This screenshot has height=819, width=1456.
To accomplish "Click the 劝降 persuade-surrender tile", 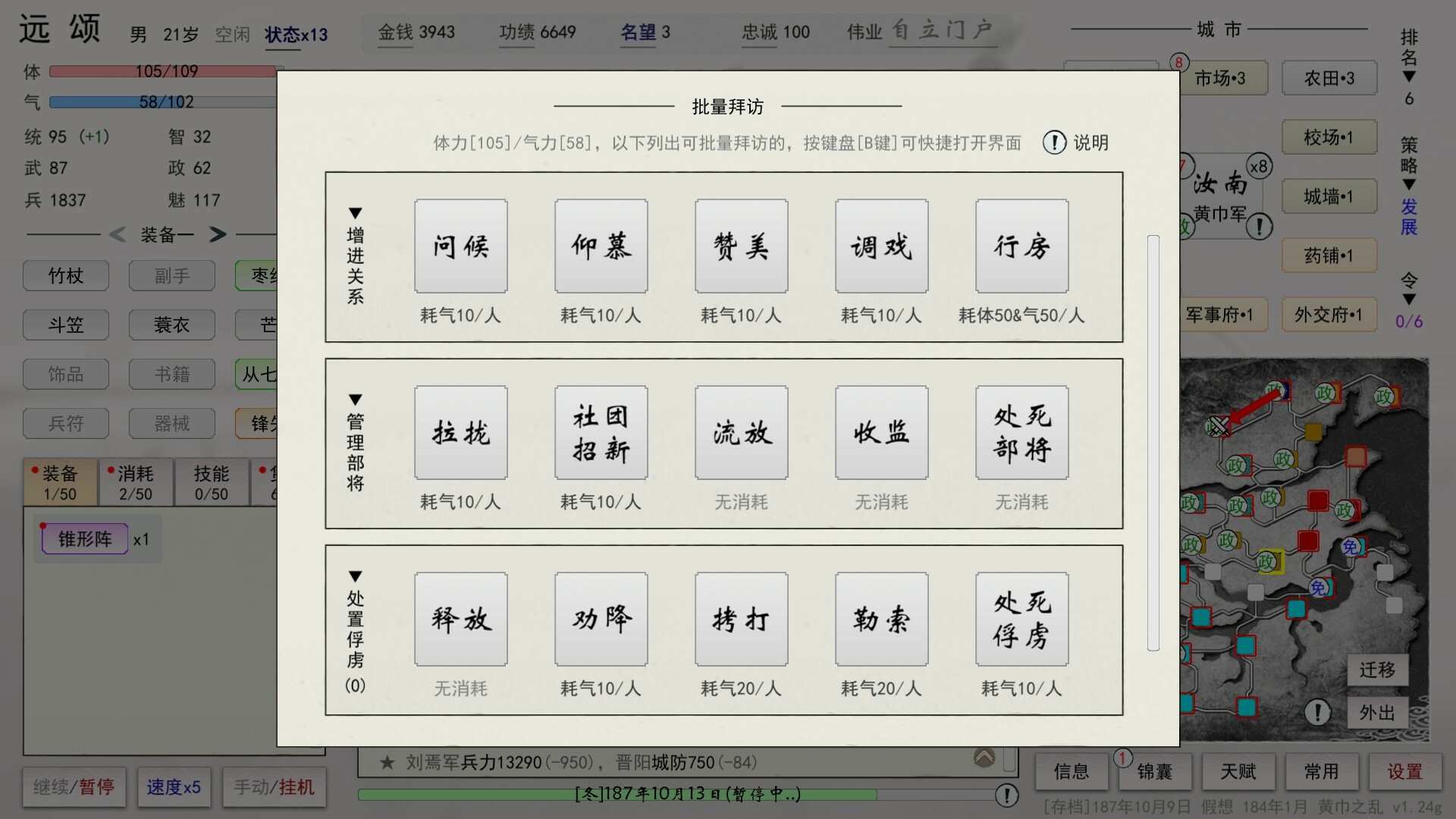I will 601,619.
